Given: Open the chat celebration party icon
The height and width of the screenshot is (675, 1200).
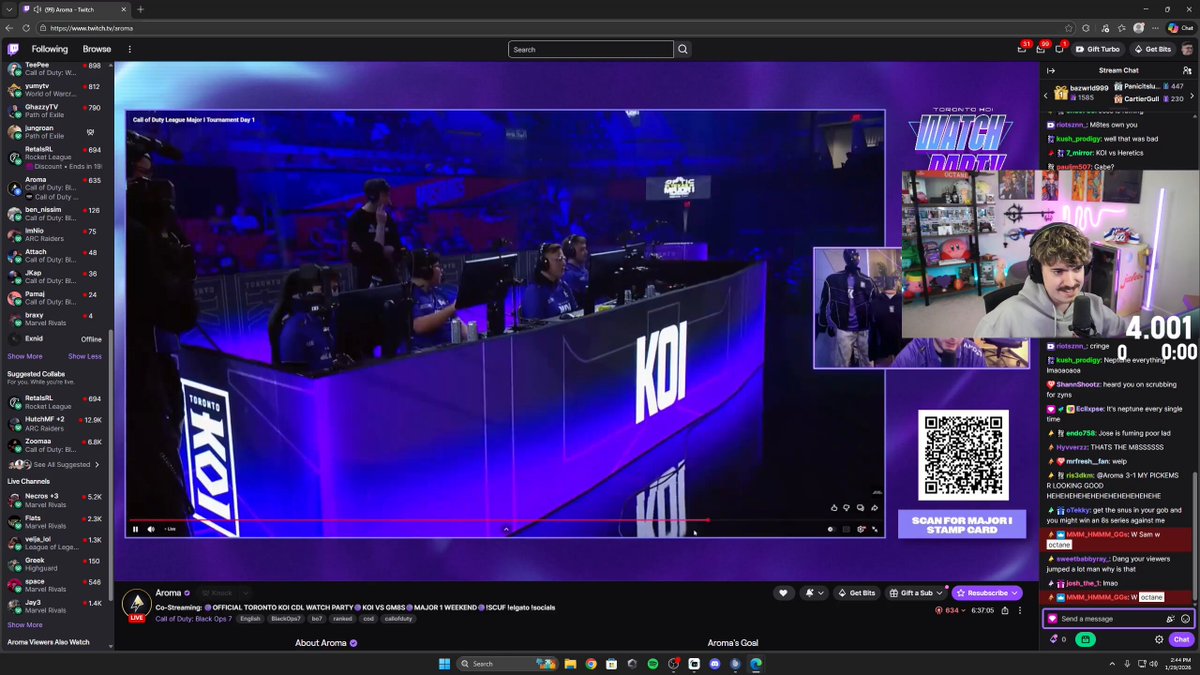Looking at the screenshot, I should (x=1170, y=619).
